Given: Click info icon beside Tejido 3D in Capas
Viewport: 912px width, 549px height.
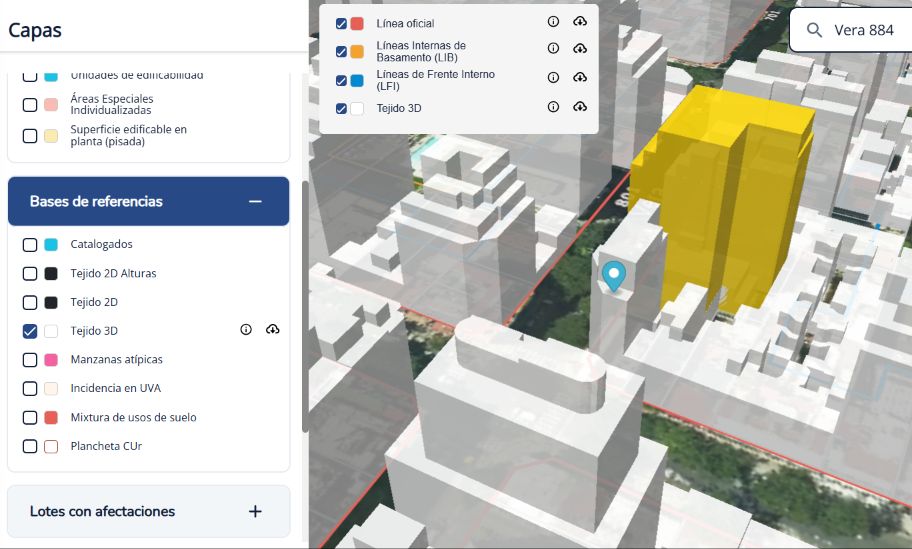Looking at the screenshot, I should click(x=246, y=330).
